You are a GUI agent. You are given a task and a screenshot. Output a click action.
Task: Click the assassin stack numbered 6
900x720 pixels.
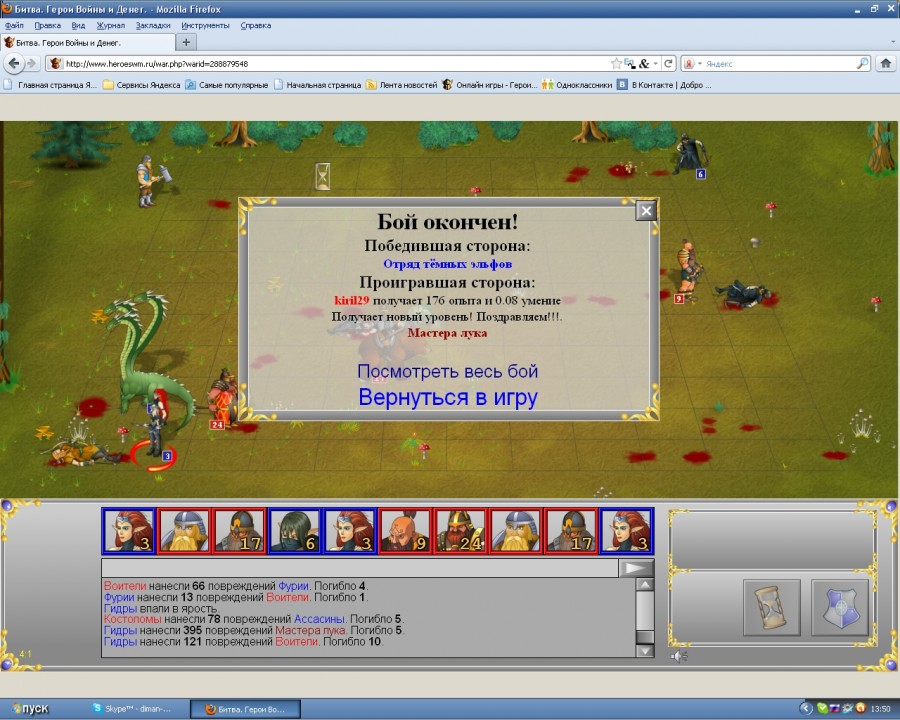(x=689, y=154)
